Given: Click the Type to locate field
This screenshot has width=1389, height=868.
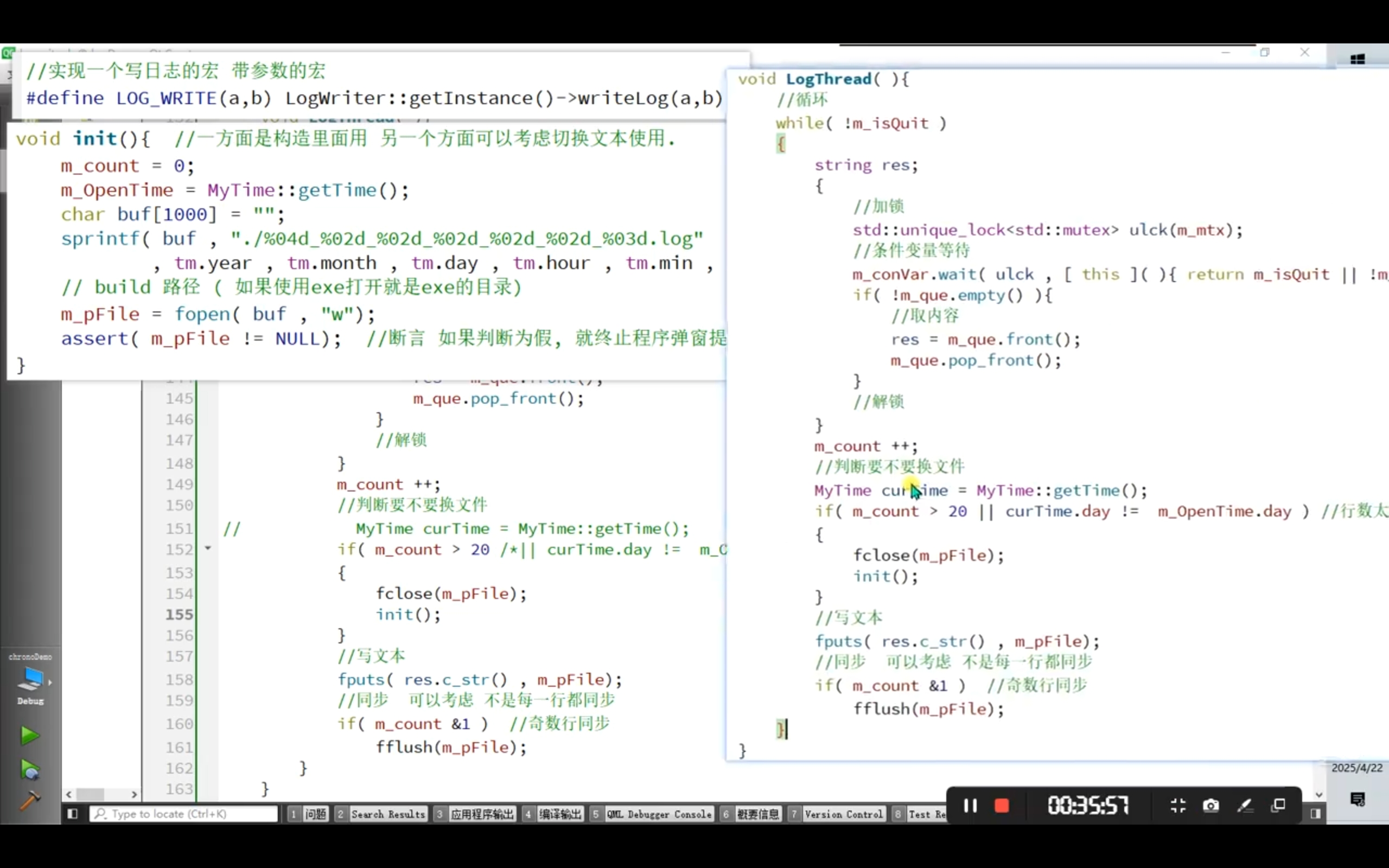Looking at the screenshot, I should pos(184,813).
